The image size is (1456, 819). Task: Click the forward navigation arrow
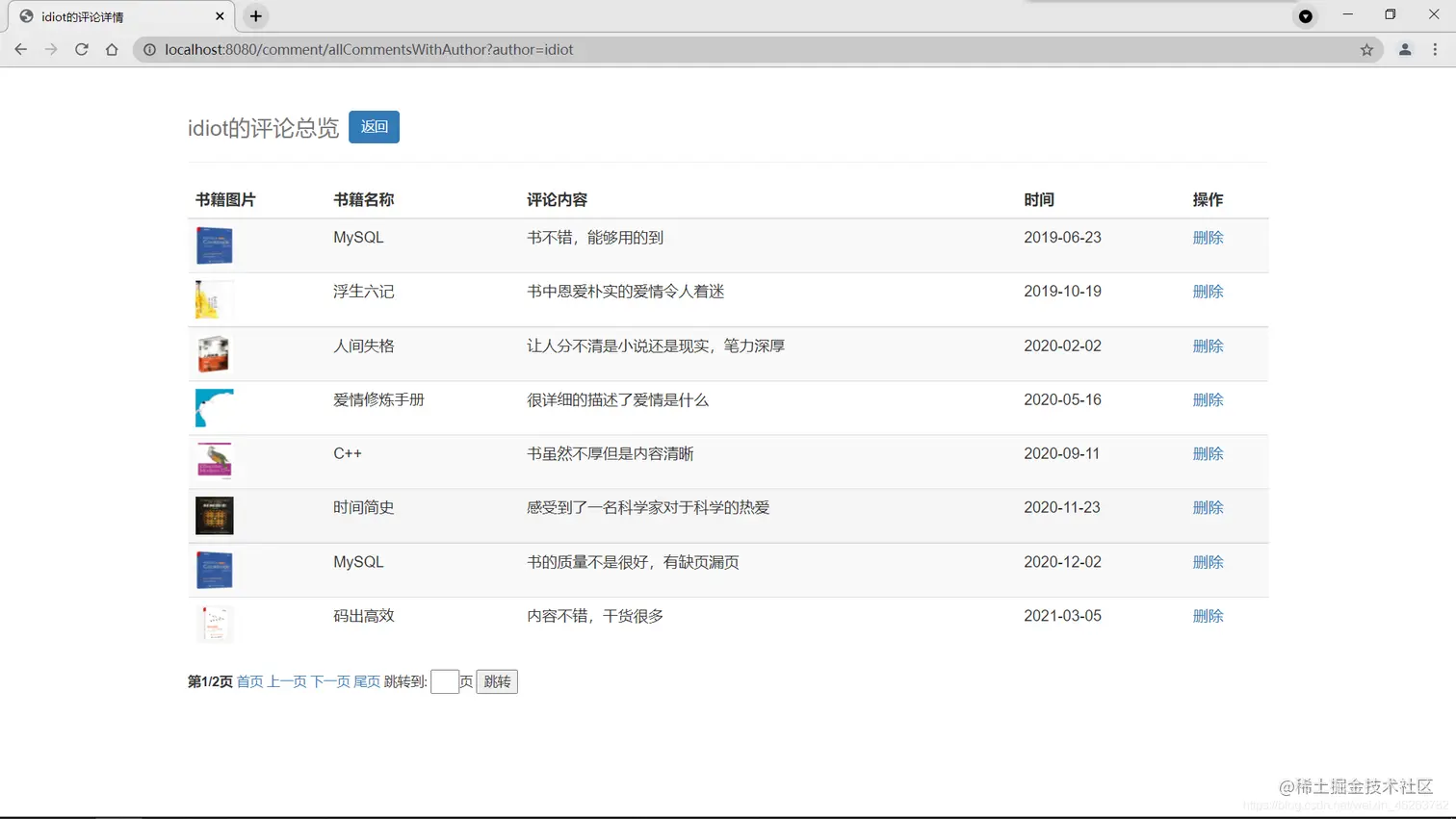[51, 49]
